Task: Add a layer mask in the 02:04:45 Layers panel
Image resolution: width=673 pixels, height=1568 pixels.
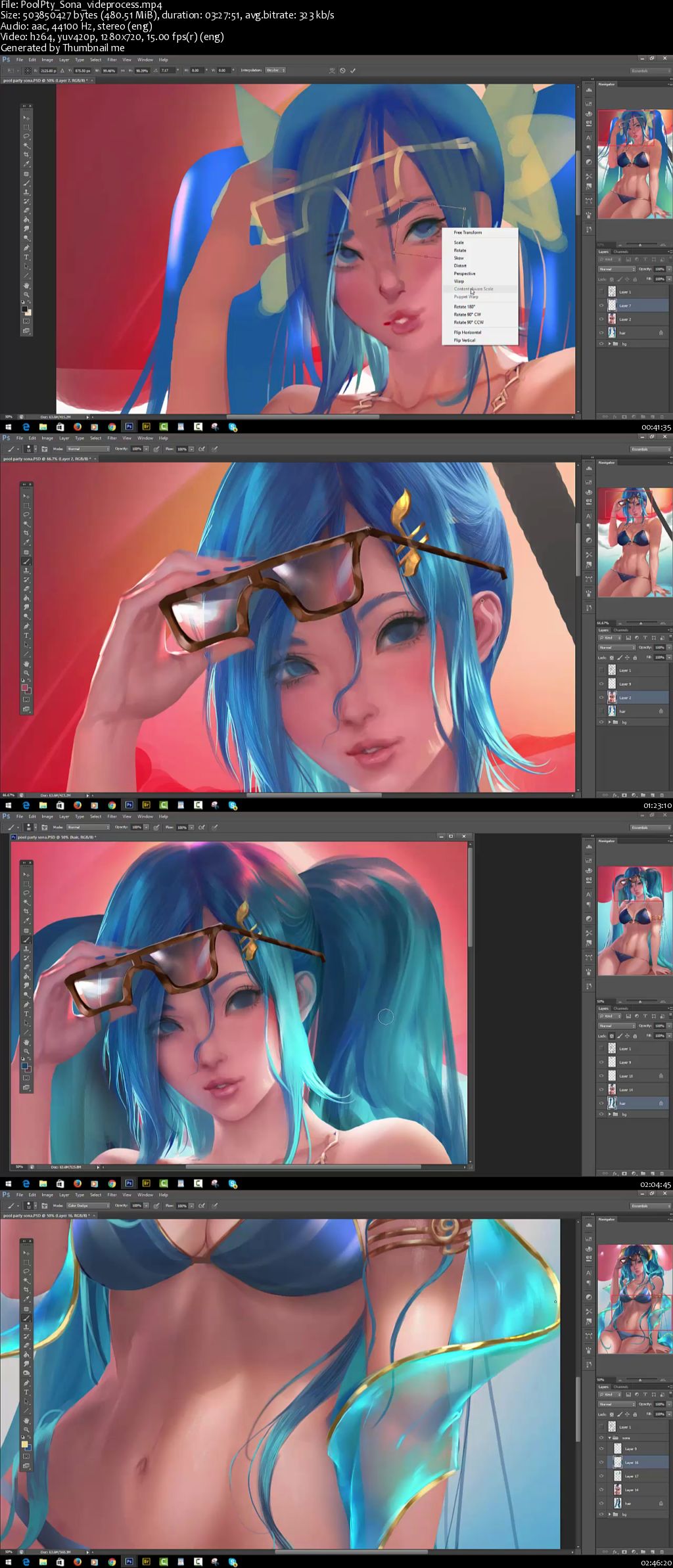Action: click(x=624, y=1174)
